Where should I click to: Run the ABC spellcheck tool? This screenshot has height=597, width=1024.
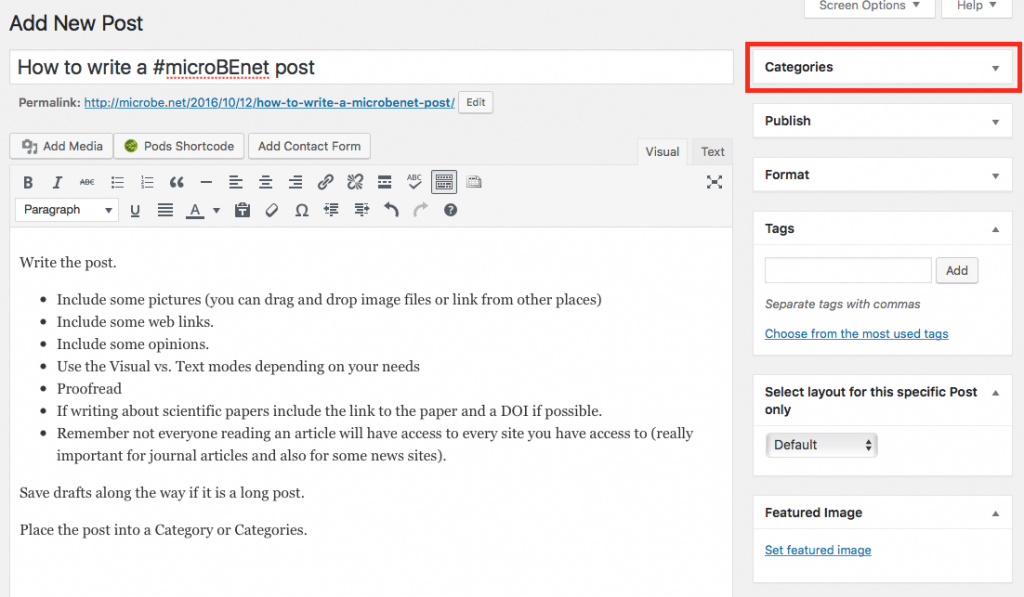tap(414, 182)
